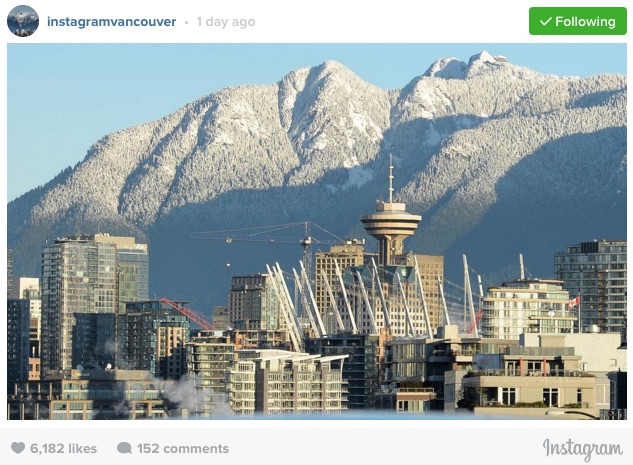Click the Instagram wordmark logo
633x465 pixels.
[583, 449]
